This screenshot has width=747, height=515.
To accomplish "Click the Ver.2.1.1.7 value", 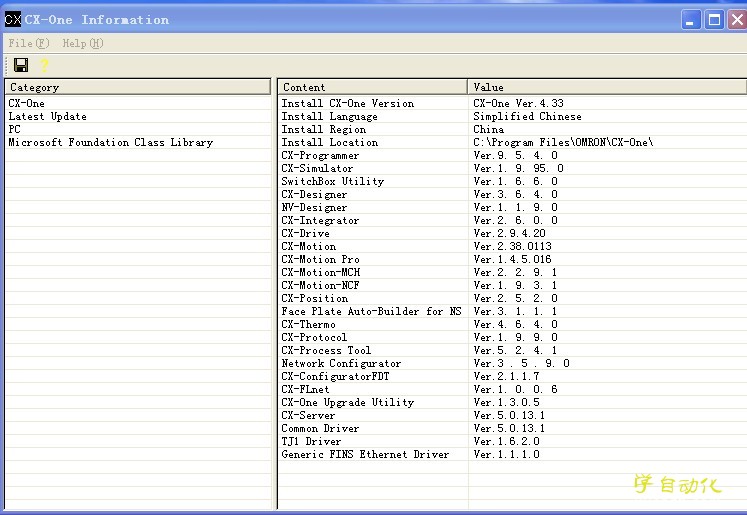I will 506,376.
